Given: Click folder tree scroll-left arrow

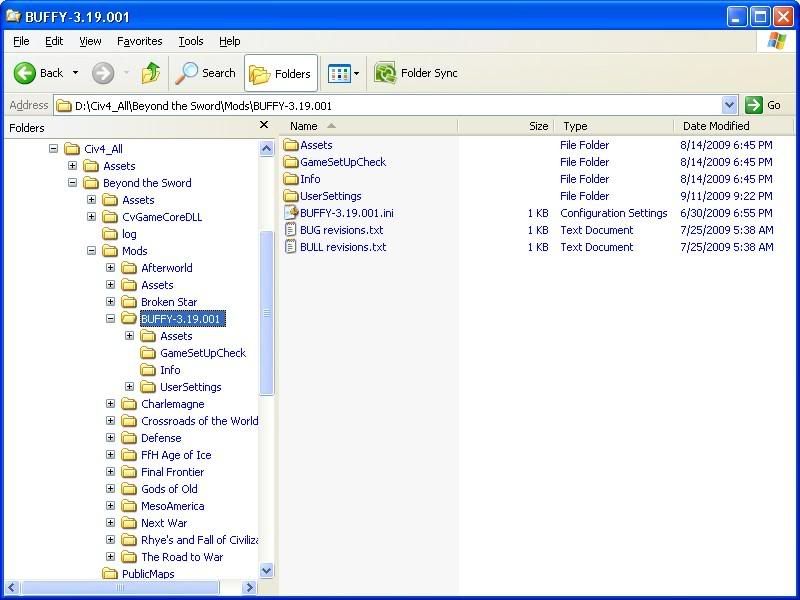Looking at the screenshot, I should tap(13, 587).
